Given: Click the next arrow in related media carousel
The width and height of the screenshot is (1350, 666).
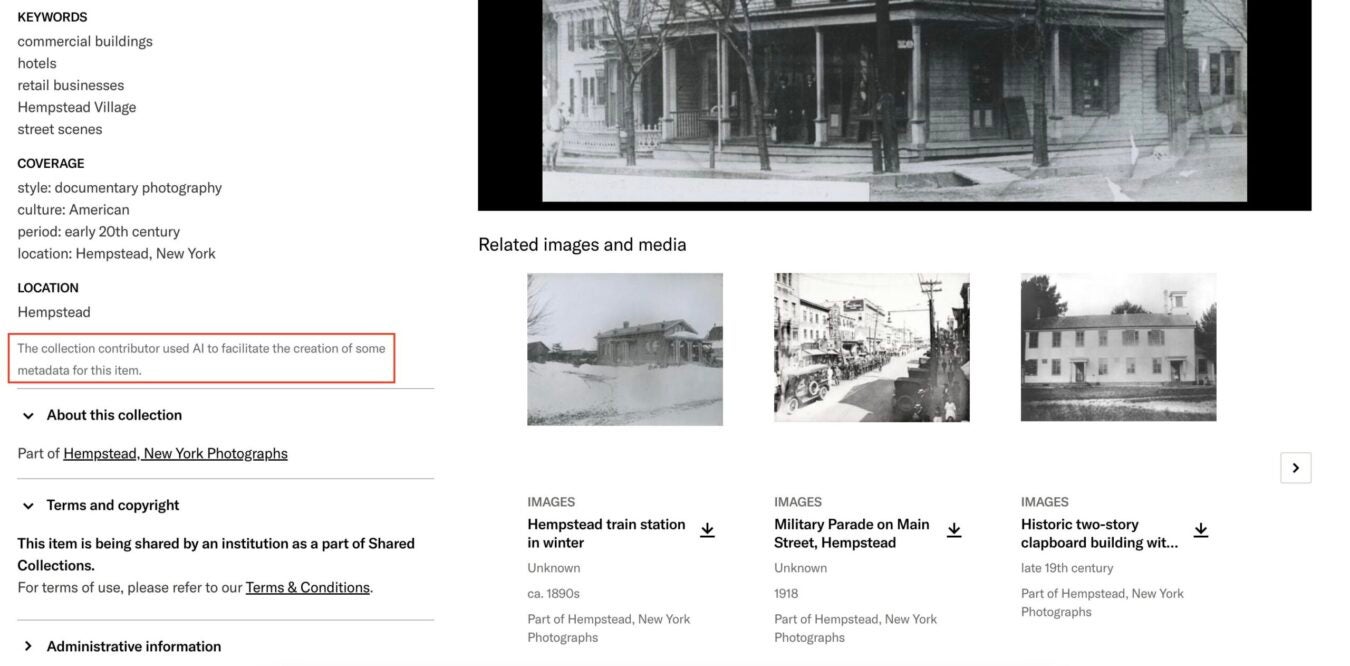Looking at the screenshot, I should (x=1295, y=467).
